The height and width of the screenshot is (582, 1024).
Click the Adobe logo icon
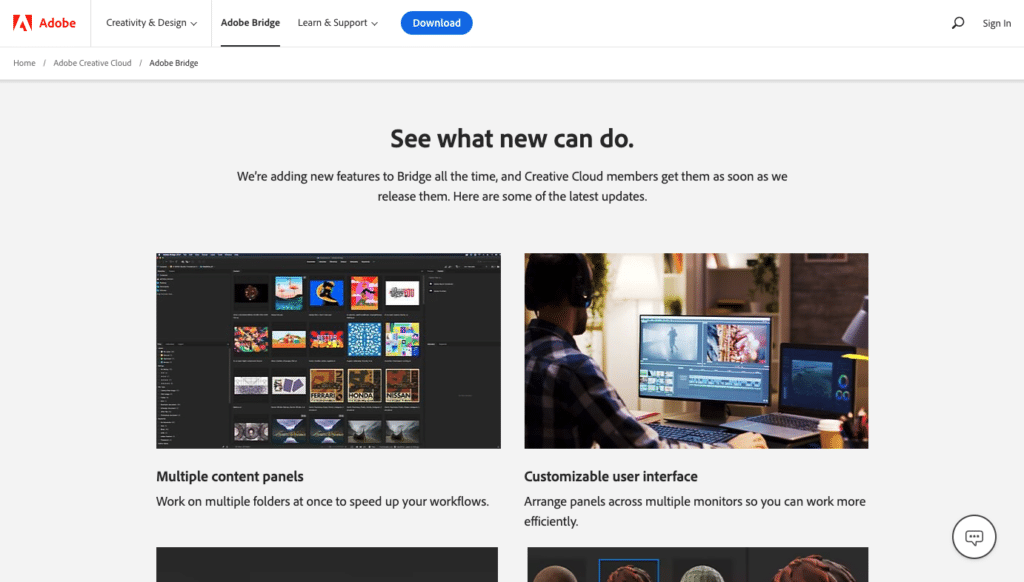pos(22,23)
